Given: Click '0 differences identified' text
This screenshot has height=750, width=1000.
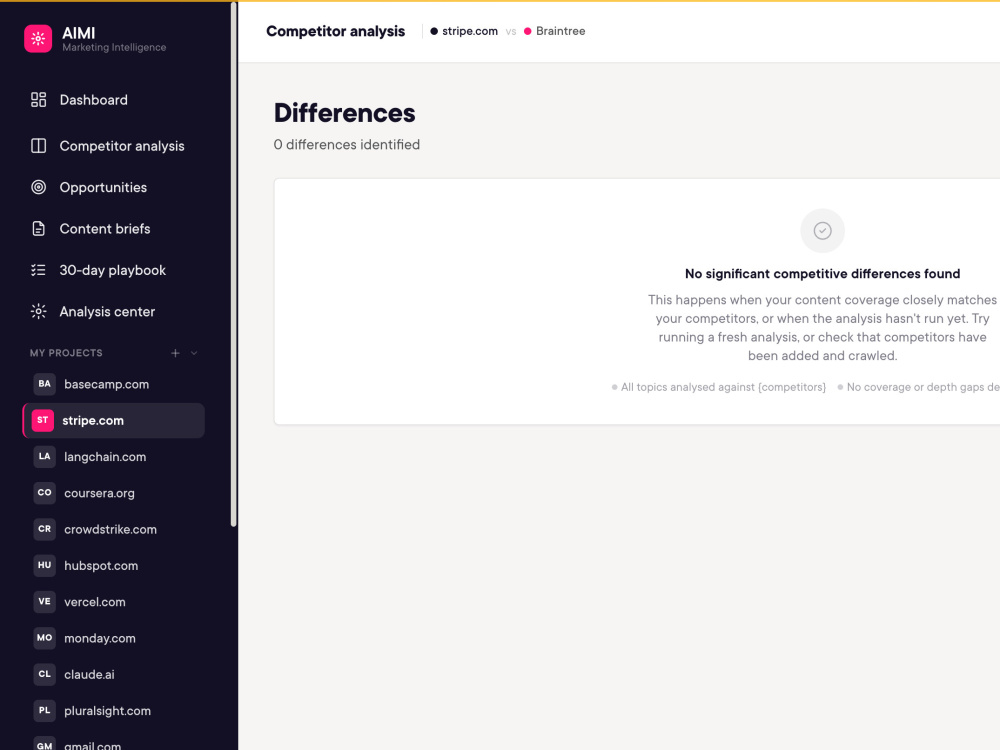Looking at the screenshot, I should pyautogui.click(x=347, y=145).
